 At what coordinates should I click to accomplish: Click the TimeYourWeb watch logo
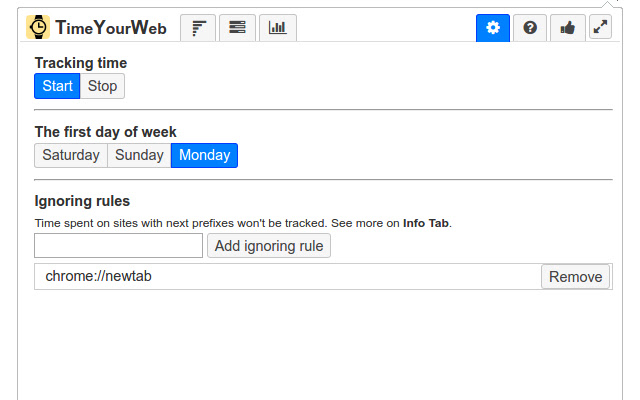[38, 27]
